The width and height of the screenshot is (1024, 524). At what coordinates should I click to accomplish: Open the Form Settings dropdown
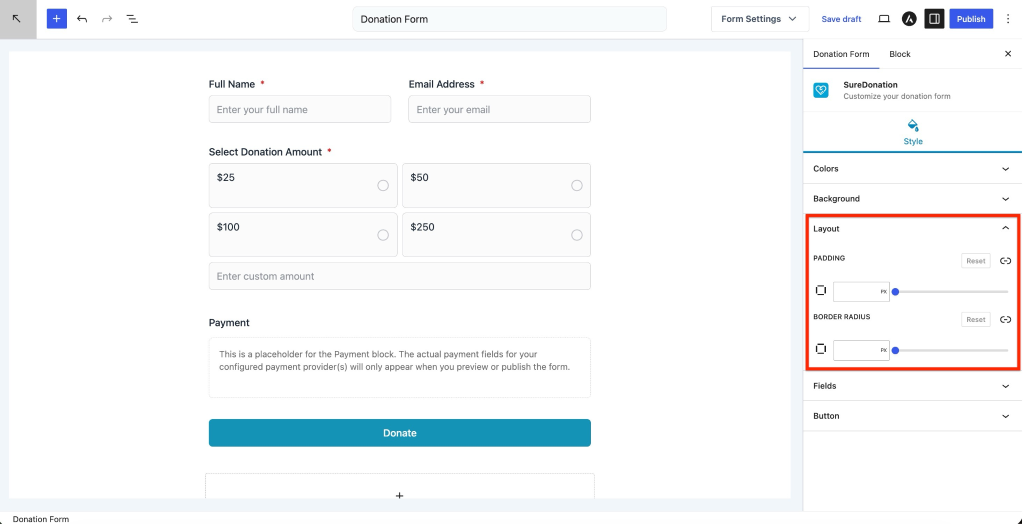tap(760, 19)
